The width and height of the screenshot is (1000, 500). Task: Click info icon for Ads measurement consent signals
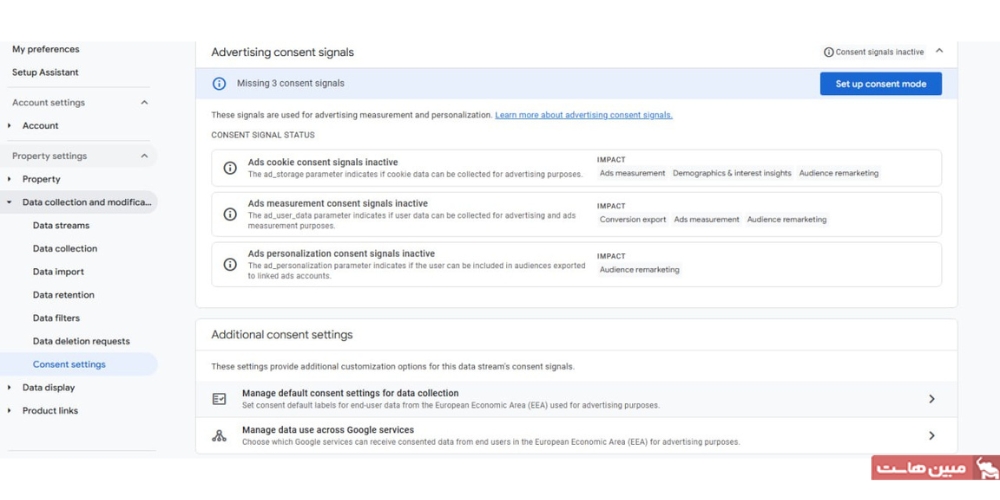[x=230, y=214]
